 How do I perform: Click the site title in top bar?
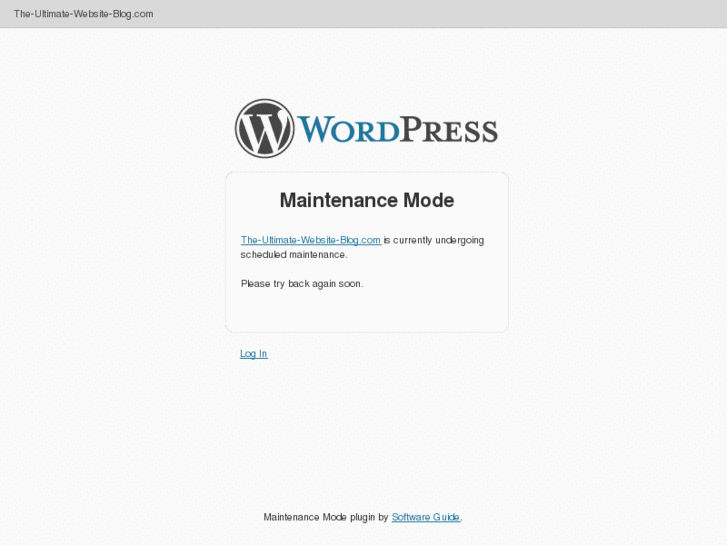pos(83,14)
